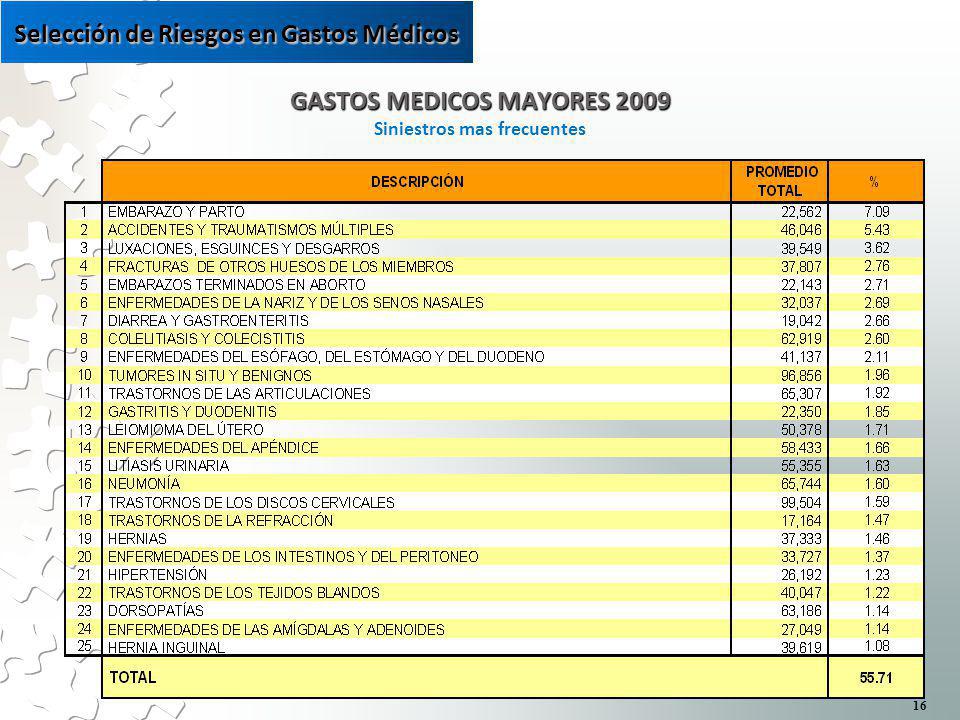Screen dimensions: 960x720
Task: Click percentage 1.71 in Leiomioma row
Action: coord(877,430)
